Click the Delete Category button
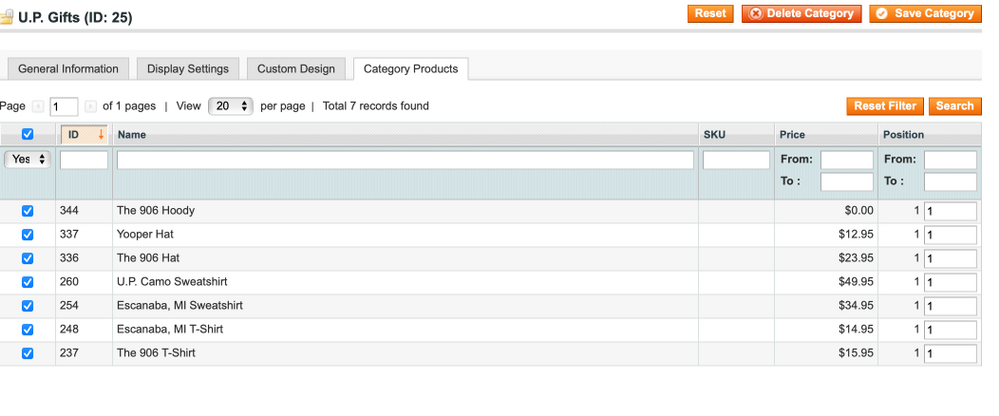Image resolution: width=999 pixels, height=416 pixels. coord(801,14)
